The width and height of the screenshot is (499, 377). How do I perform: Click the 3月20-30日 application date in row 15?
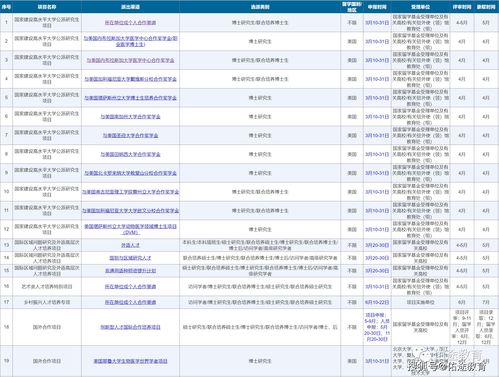tap(377, 271)
